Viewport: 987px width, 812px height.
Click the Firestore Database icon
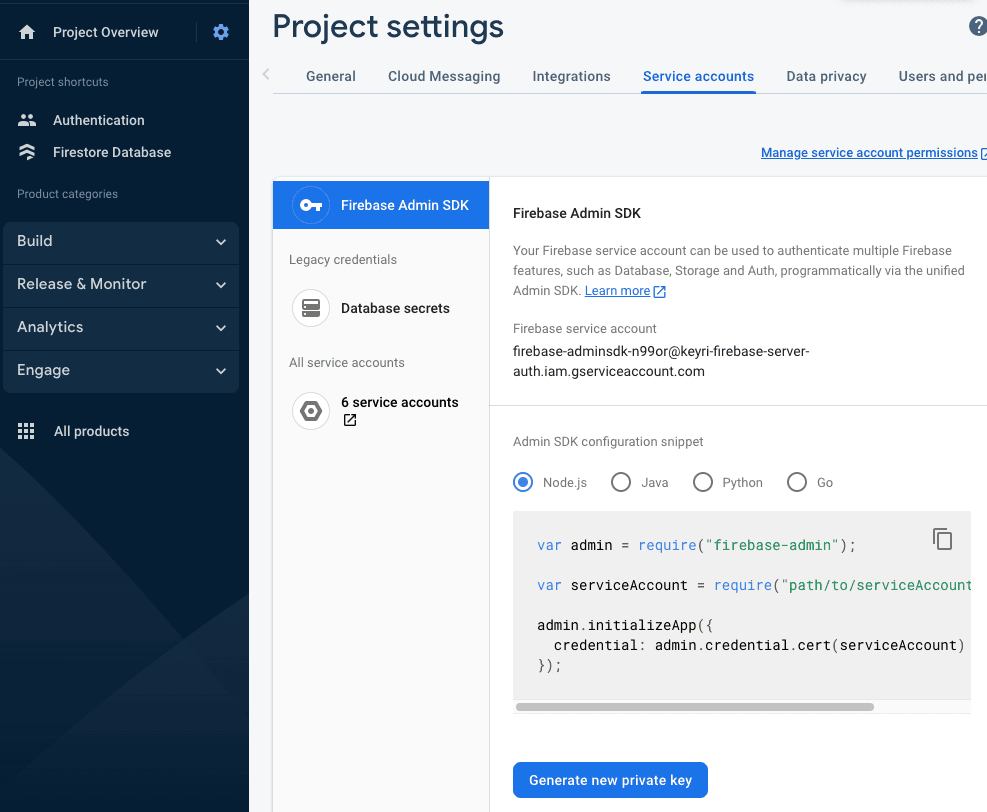click(x=27, y=152)
